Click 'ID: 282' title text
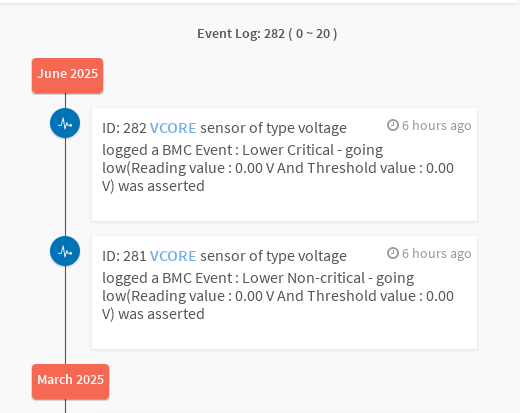520x413 pixels. coord(124,128)
